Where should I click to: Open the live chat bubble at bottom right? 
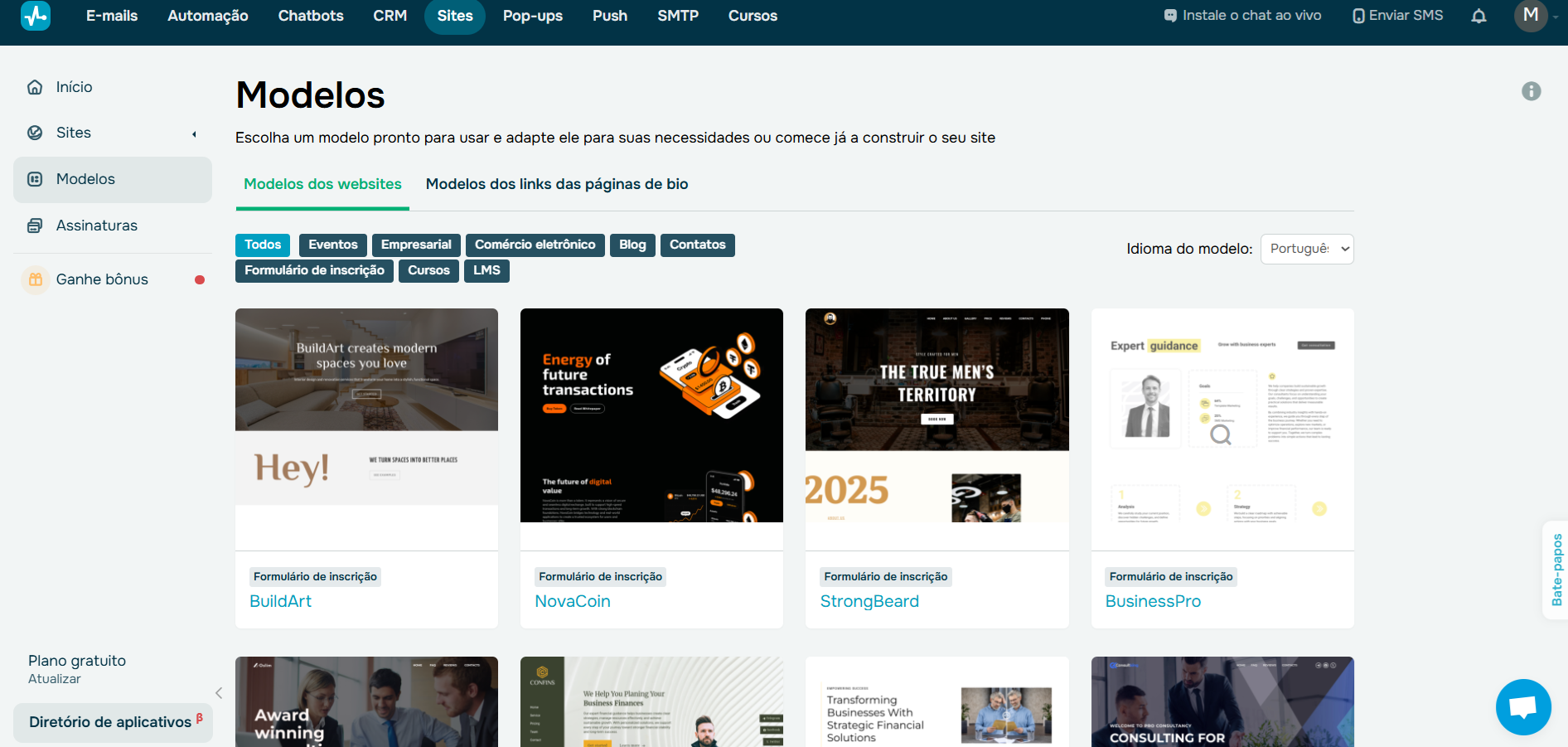tap(1522, 707)
